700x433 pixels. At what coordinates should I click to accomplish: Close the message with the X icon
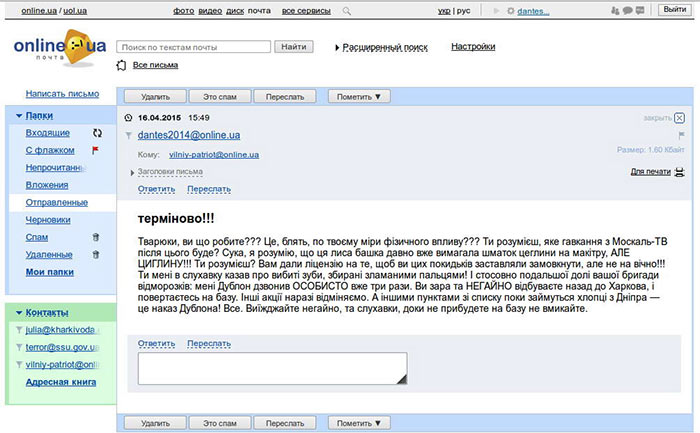679,118
